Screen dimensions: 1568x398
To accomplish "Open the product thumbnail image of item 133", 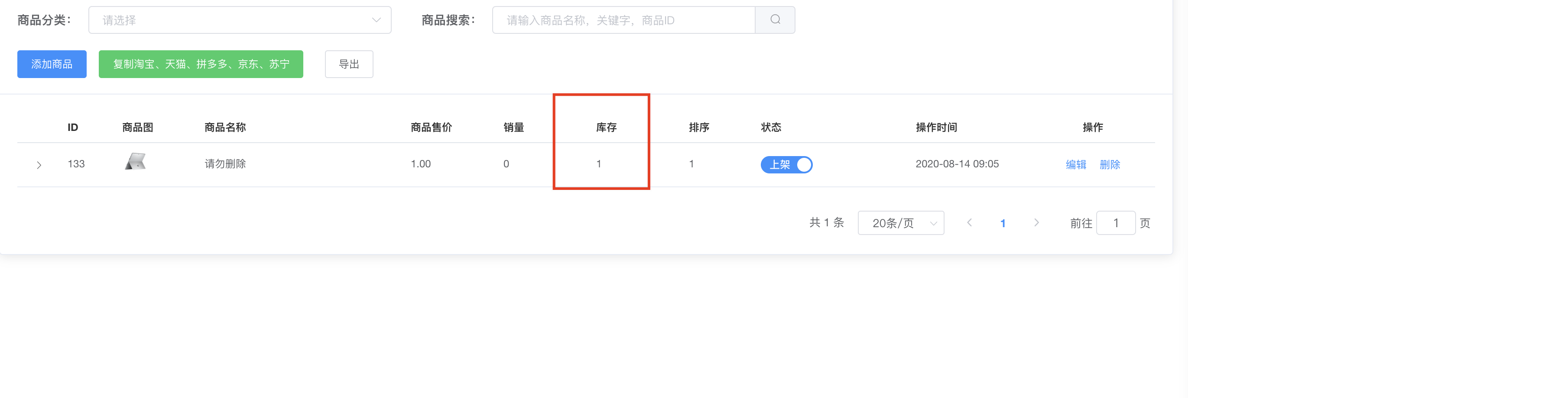I will [135, 162].
